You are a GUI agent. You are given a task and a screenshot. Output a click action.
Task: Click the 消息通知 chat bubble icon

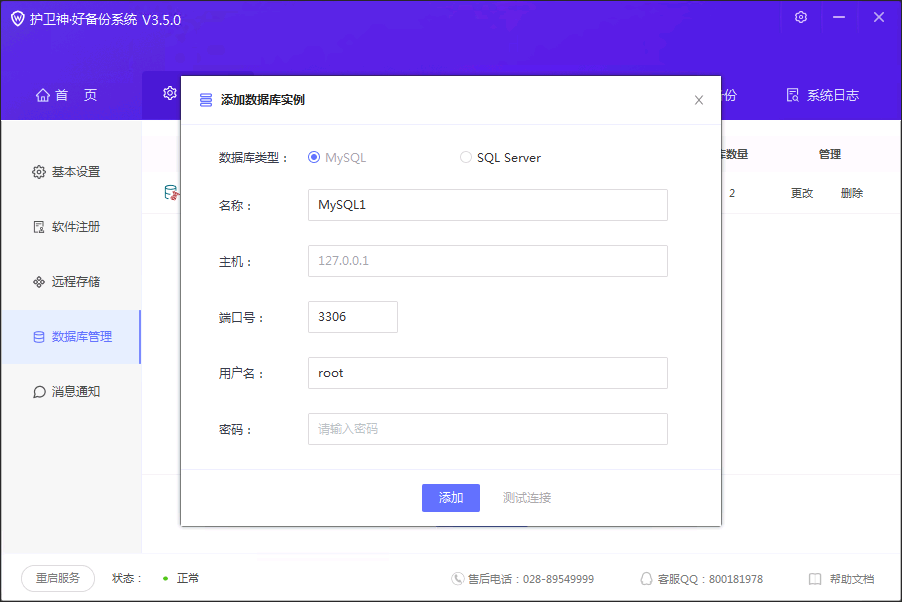(x=39, y=392)
